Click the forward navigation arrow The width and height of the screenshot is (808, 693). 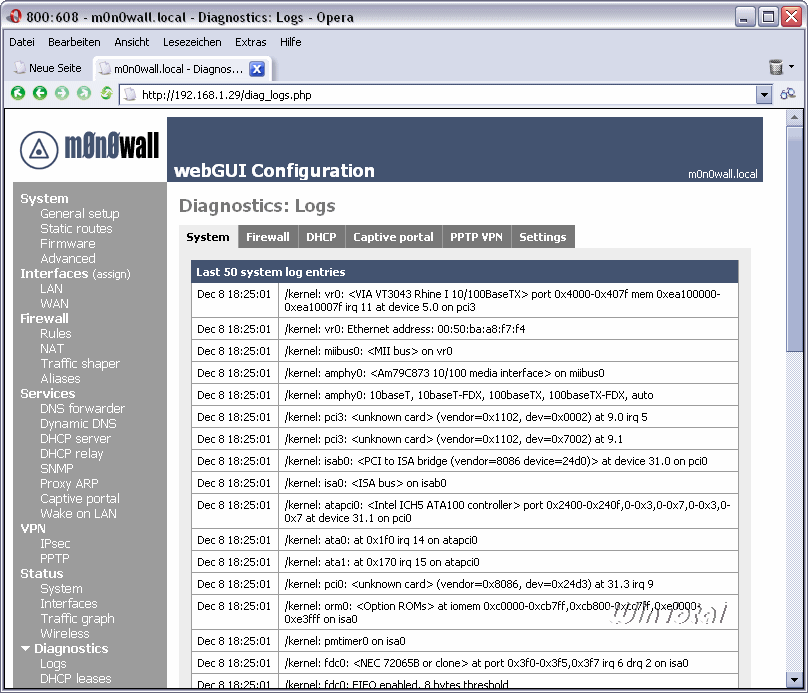tap(62, 93)
